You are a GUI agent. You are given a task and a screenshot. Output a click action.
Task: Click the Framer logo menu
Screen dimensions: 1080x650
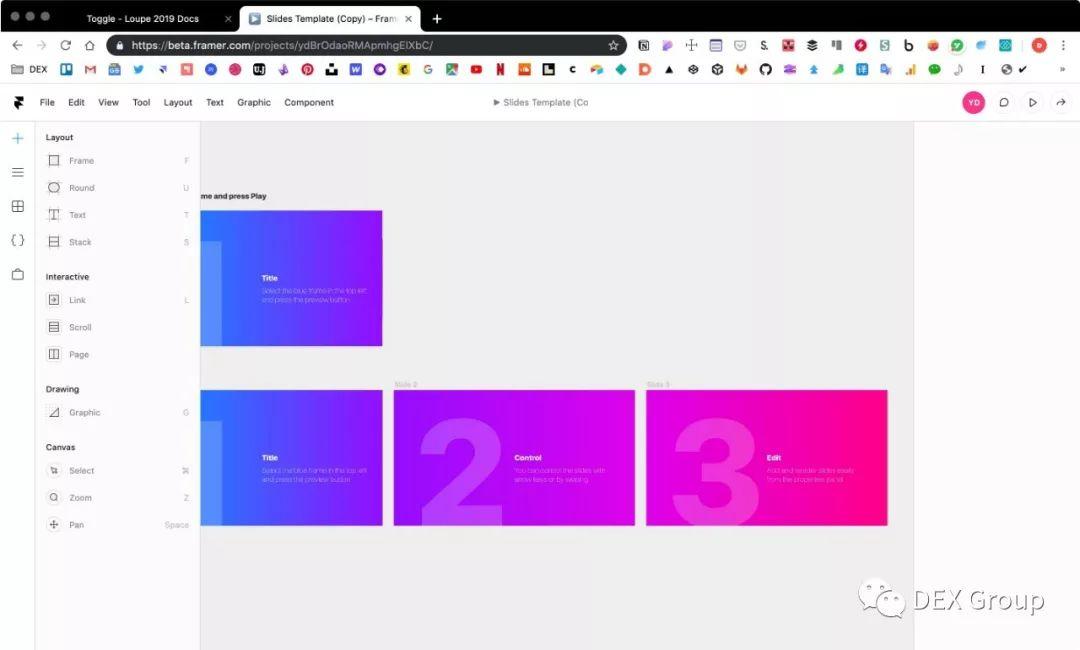18,102
